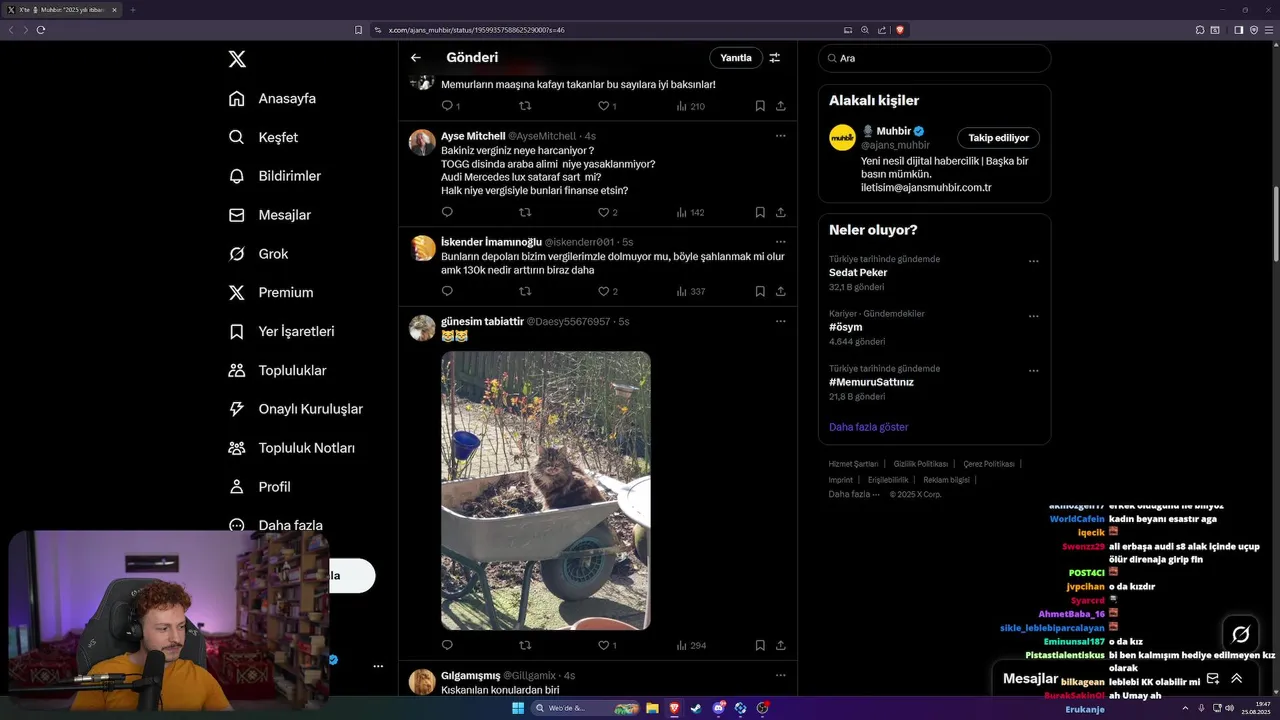
Task: Go back with the Gönderi arrow
Action: (416, 58)
